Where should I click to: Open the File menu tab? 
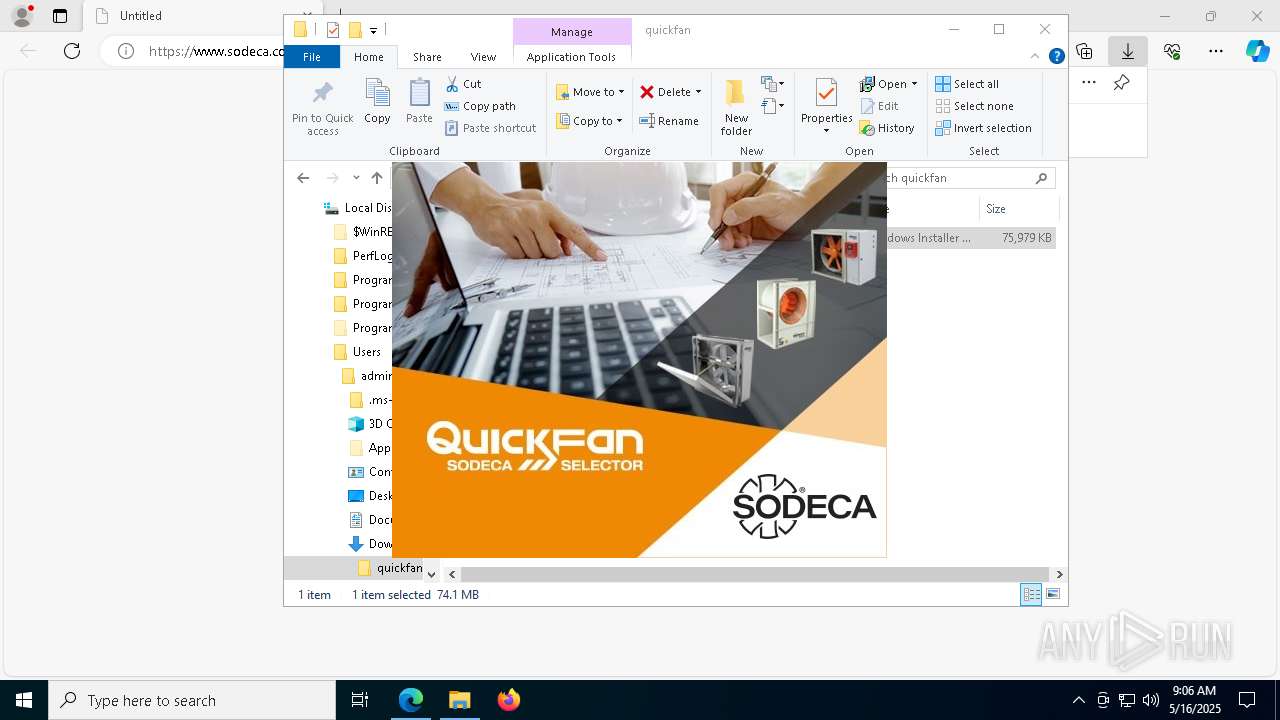pos(312,57)
